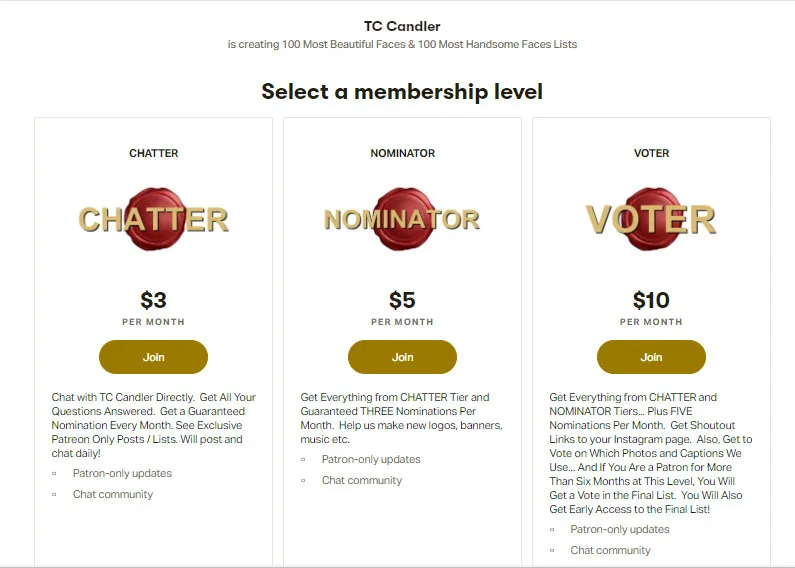This screenshot has height=568, width=795.
Task: Click the CHATTER tier title text
Action: [153, 153]
